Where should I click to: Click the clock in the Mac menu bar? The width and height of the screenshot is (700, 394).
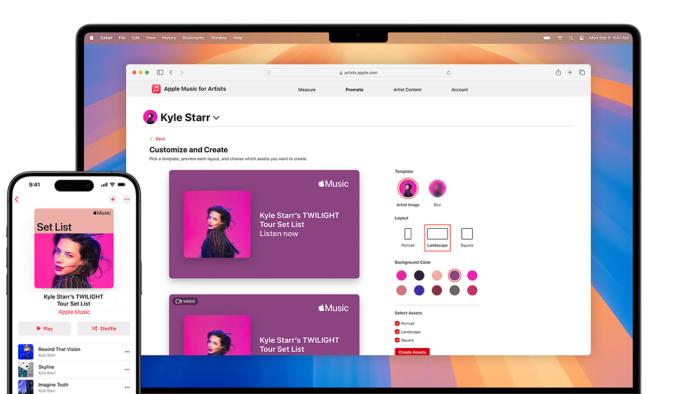point(609,38)
